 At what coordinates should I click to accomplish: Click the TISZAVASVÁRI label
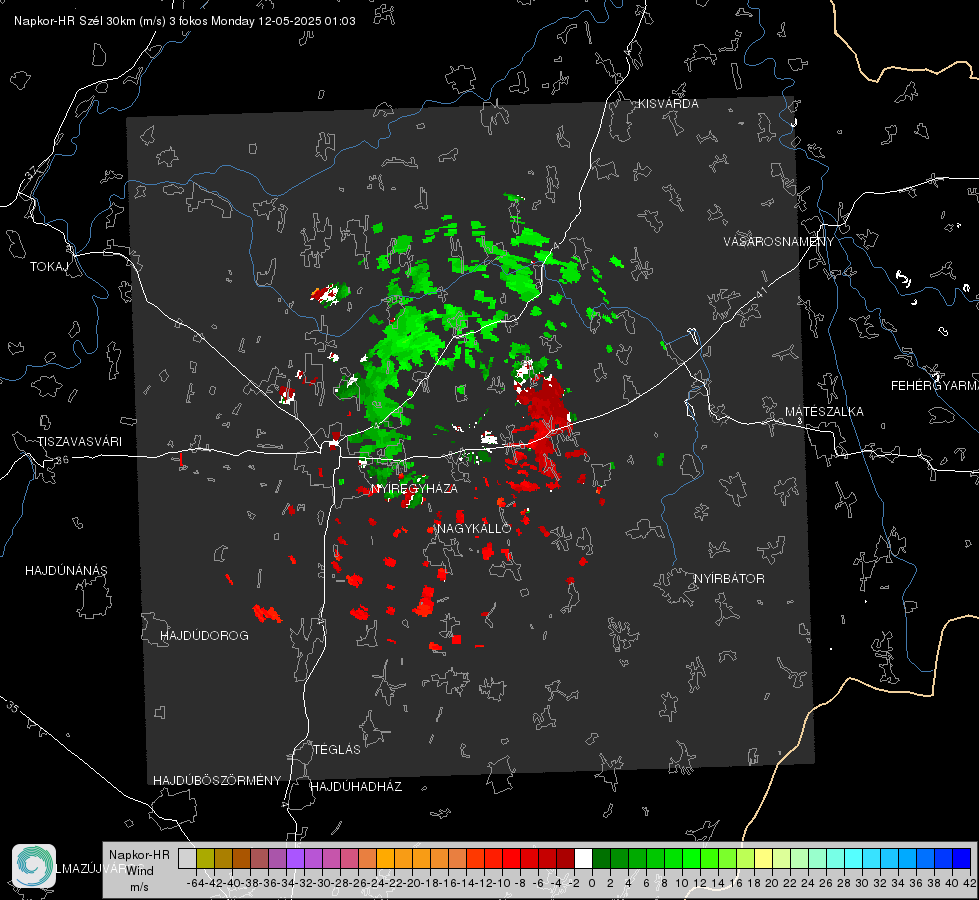pos(79,442)
